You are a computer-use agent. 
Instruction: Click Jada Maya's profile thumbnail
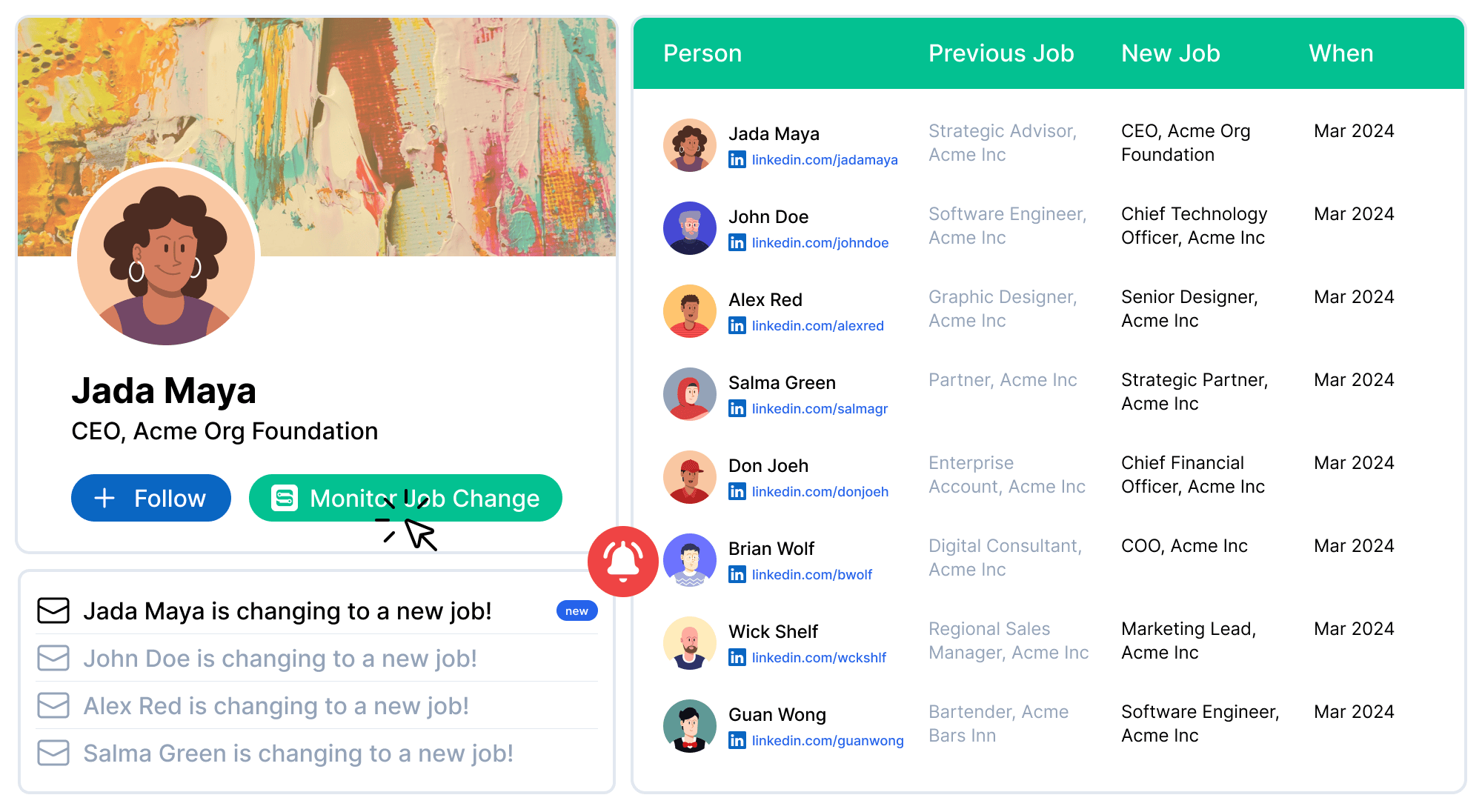[691, 144]
